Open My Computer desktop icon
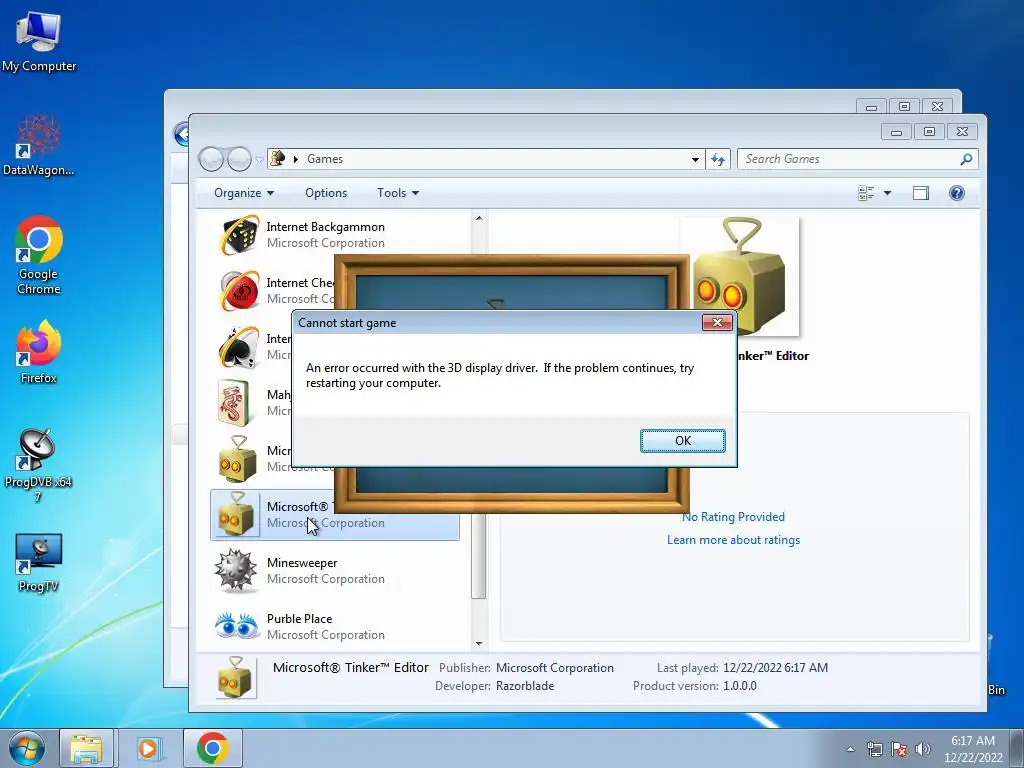 39,40
